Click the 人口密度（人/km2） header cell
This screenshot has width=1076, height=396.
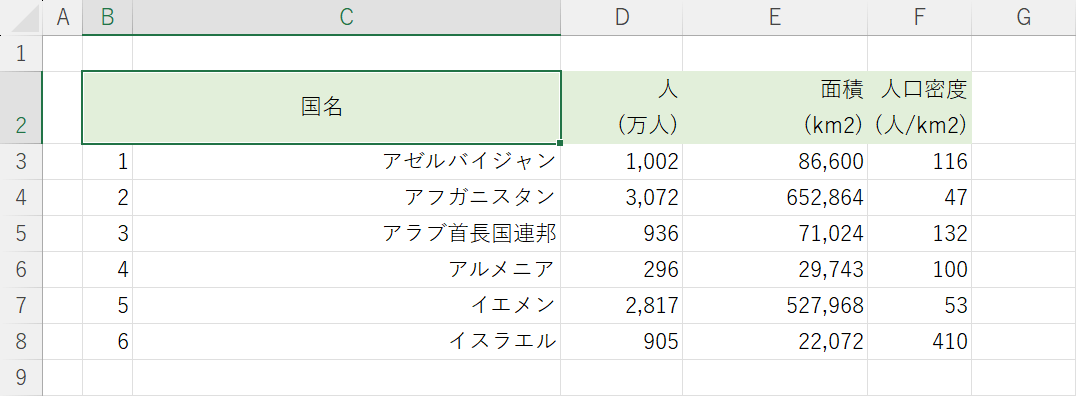920,107
